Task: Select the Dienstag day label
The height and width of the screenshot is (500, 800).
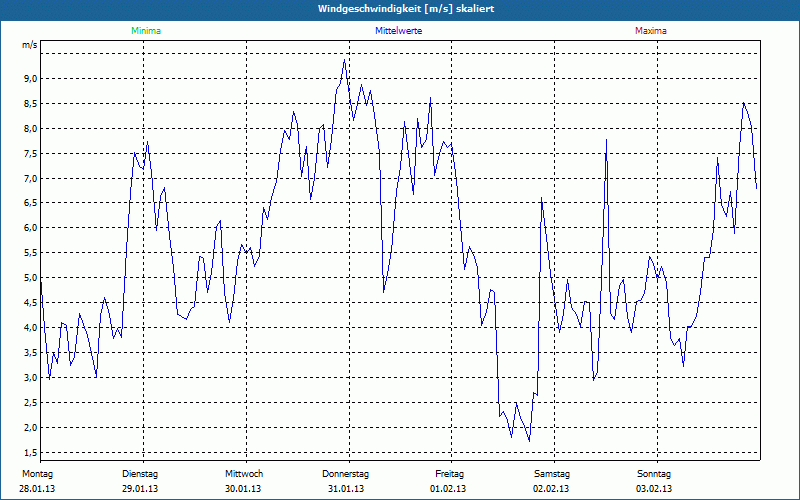Action: pyautogui.click(x=140, y=474)
